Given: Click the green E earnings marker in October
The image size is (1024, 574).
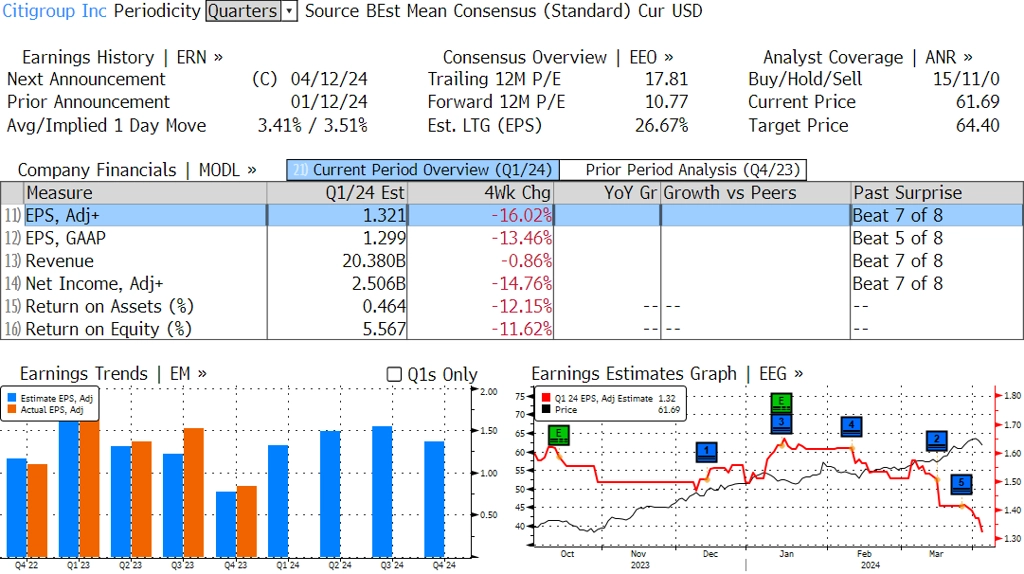Looking at the screenshot, I should pyautogui.click(x=558, y=435).
